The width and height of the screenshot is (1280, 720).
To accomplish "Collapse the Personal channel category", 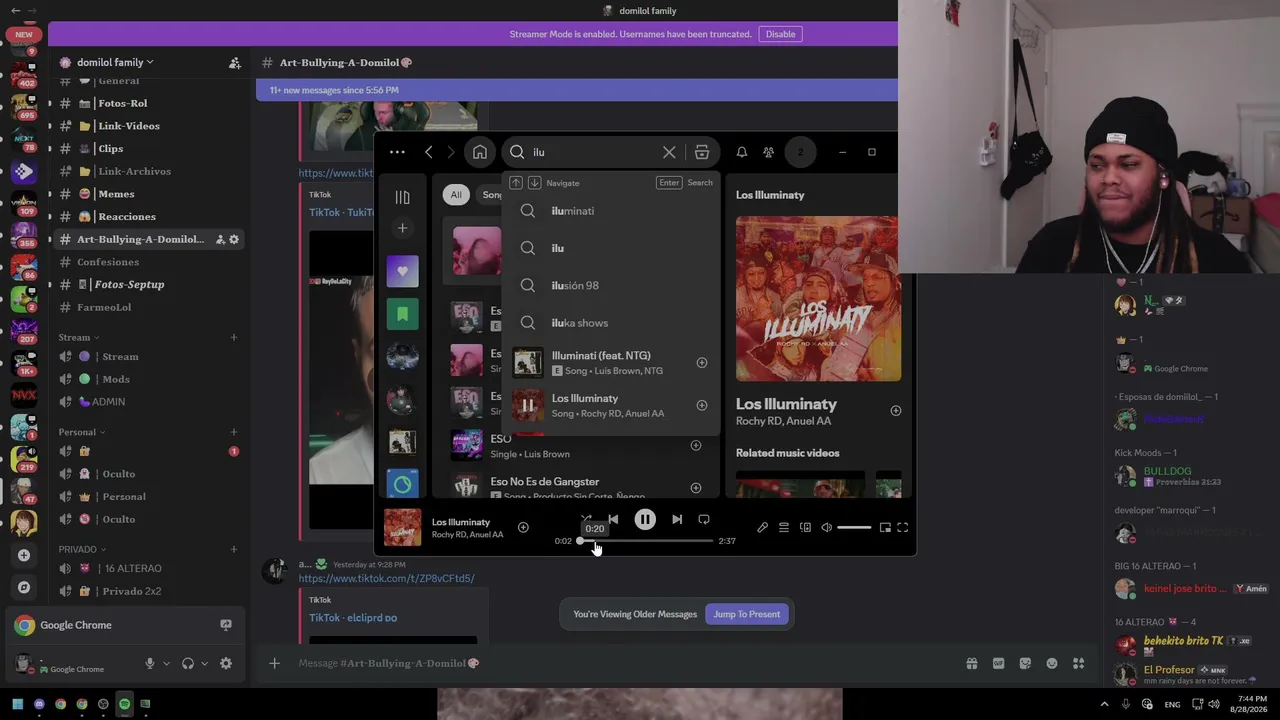I will (x=81, y=432).
